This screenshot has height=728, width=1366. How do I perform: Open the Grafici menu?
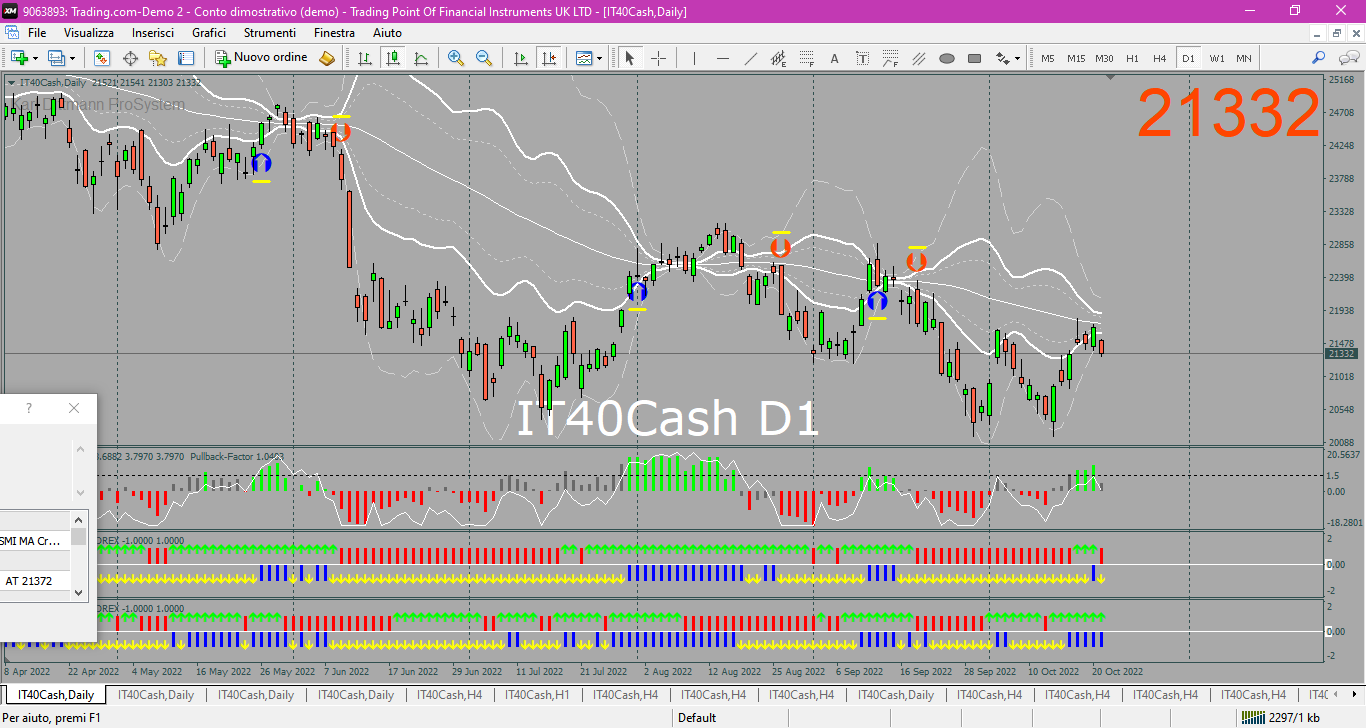point(209,33)
